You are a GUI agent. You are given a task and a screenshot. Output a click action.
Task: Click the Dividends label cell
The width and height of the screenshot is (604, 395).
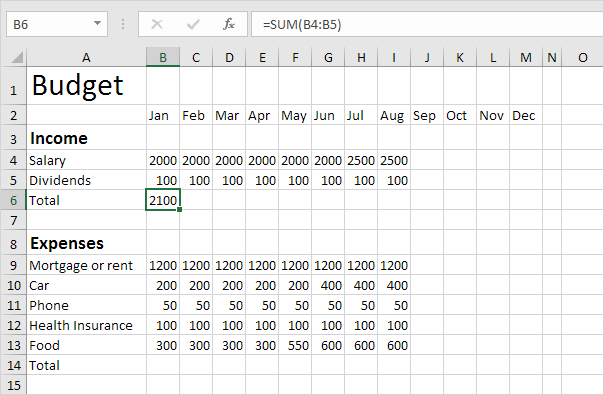(86, 180)
